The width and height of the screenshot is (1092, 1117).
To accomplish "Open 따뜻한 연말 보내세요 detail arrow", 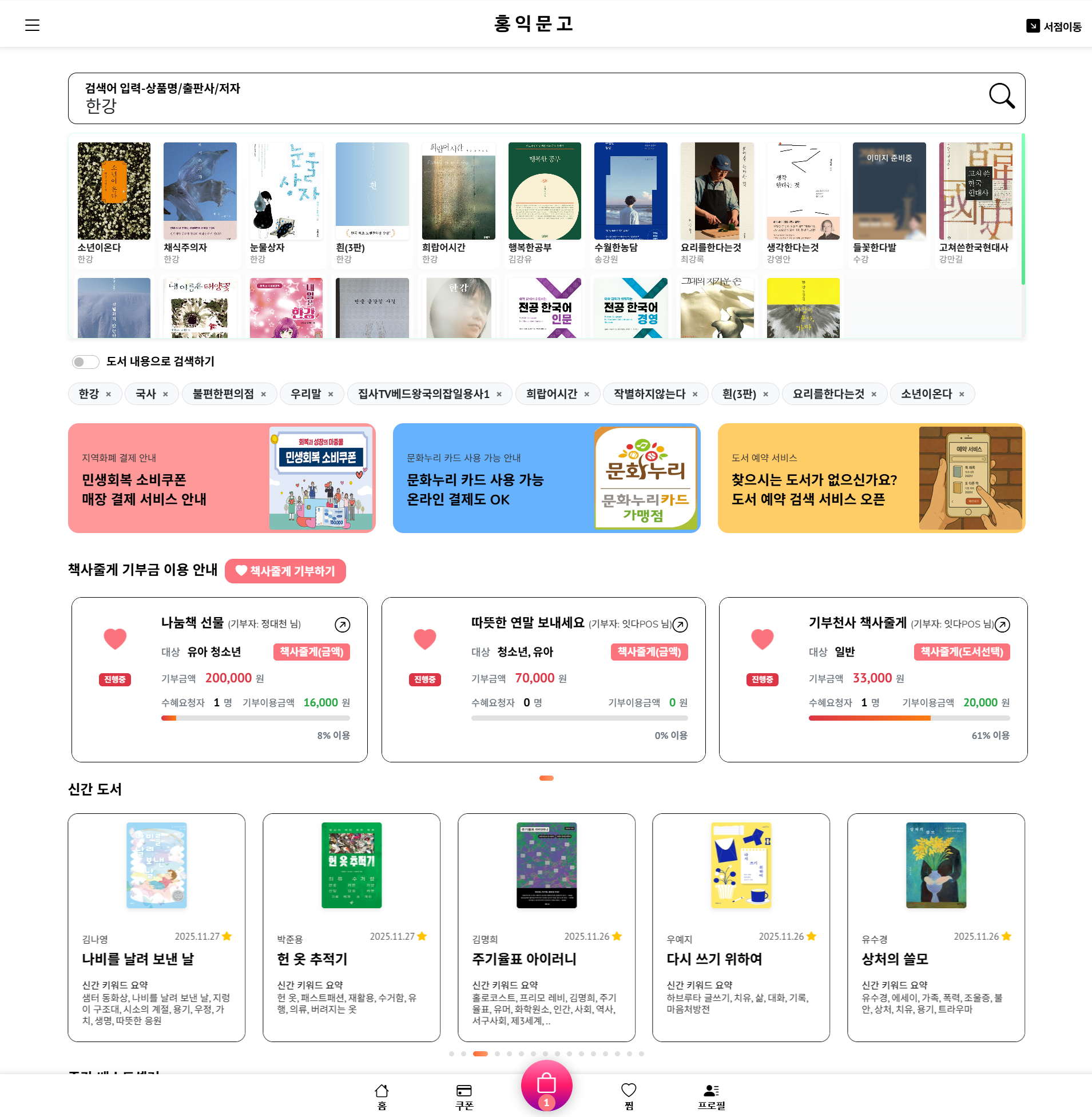I will pos(680,625).
